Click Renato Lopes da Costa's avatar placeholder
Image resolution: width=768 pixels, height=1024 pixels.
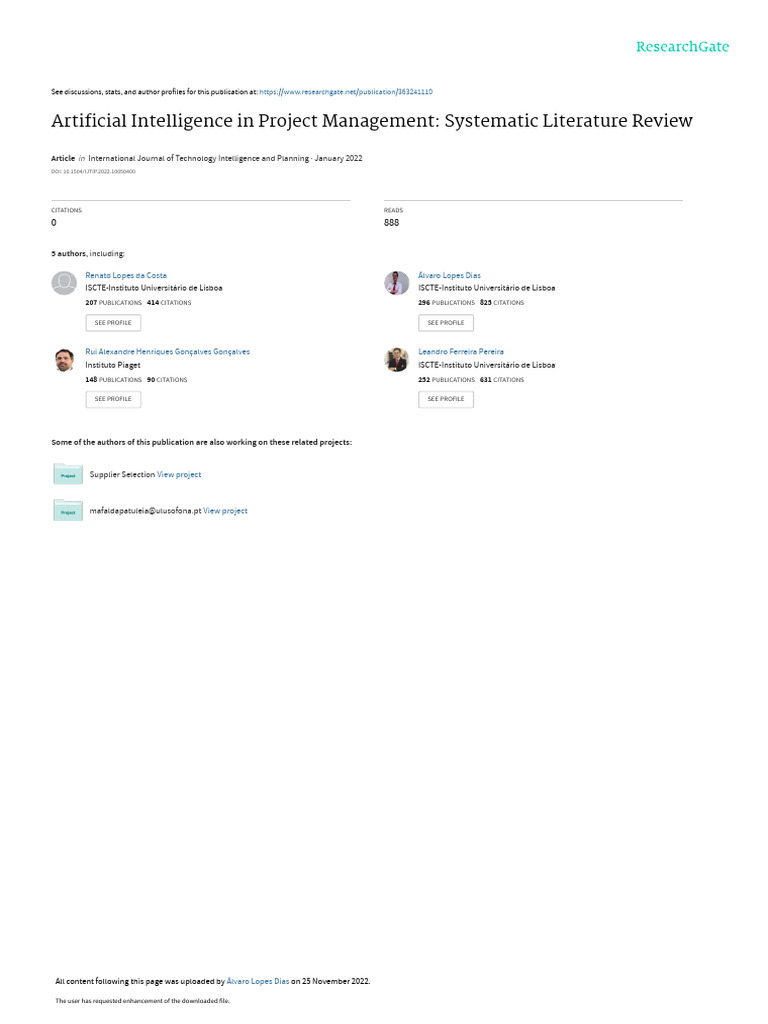[x=64, y=283]
